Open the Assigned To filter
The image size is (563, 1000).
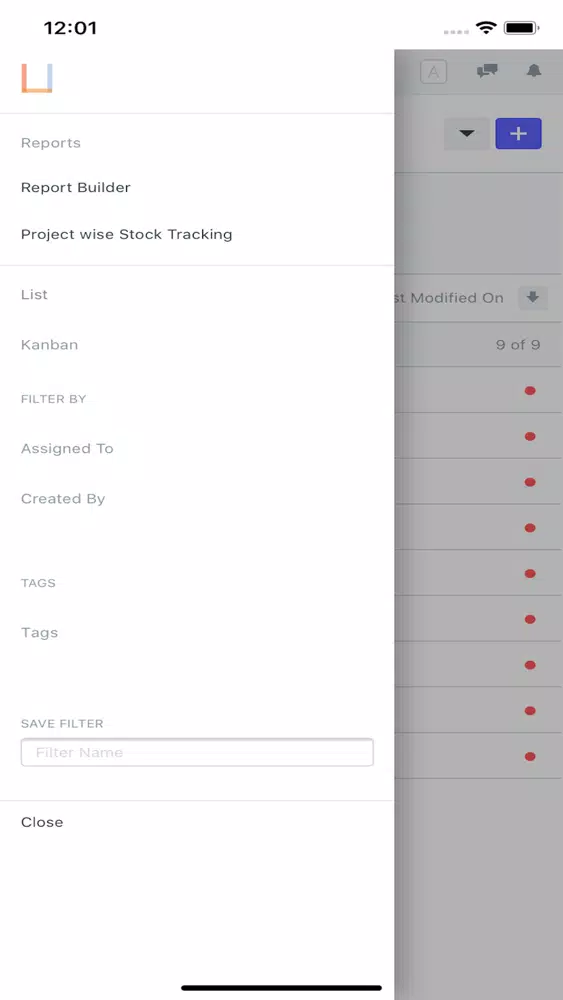tap(67, 448)
